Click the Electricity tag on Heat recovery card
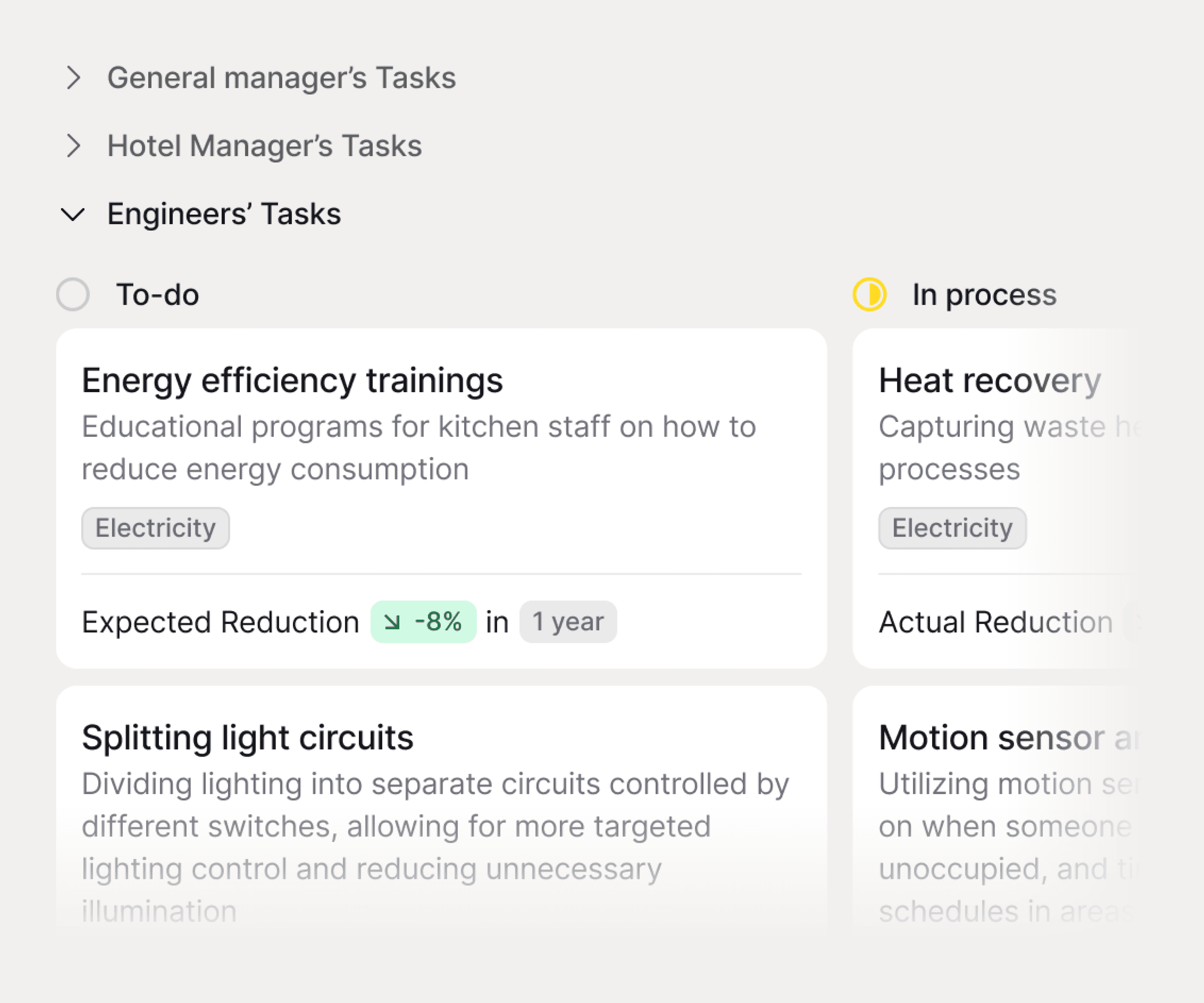The width and height of the screenshot is (1204, 1003). (952, 528)
